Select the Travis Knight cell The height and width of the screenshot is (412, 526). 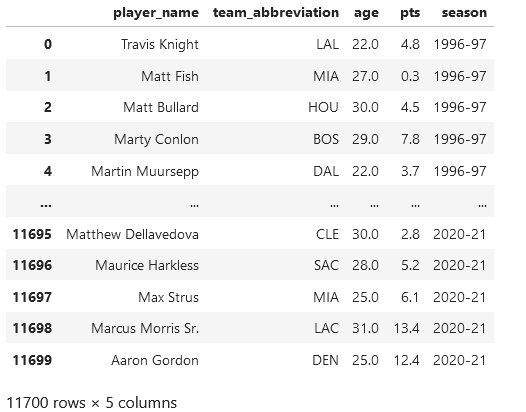tap(160, 44)
